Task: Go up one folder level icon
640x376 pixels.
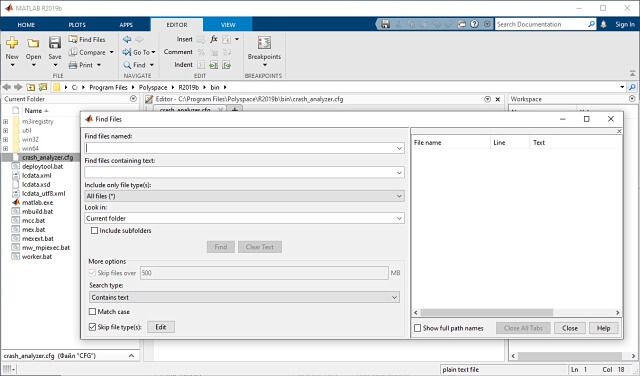Action: pos(31,87)
